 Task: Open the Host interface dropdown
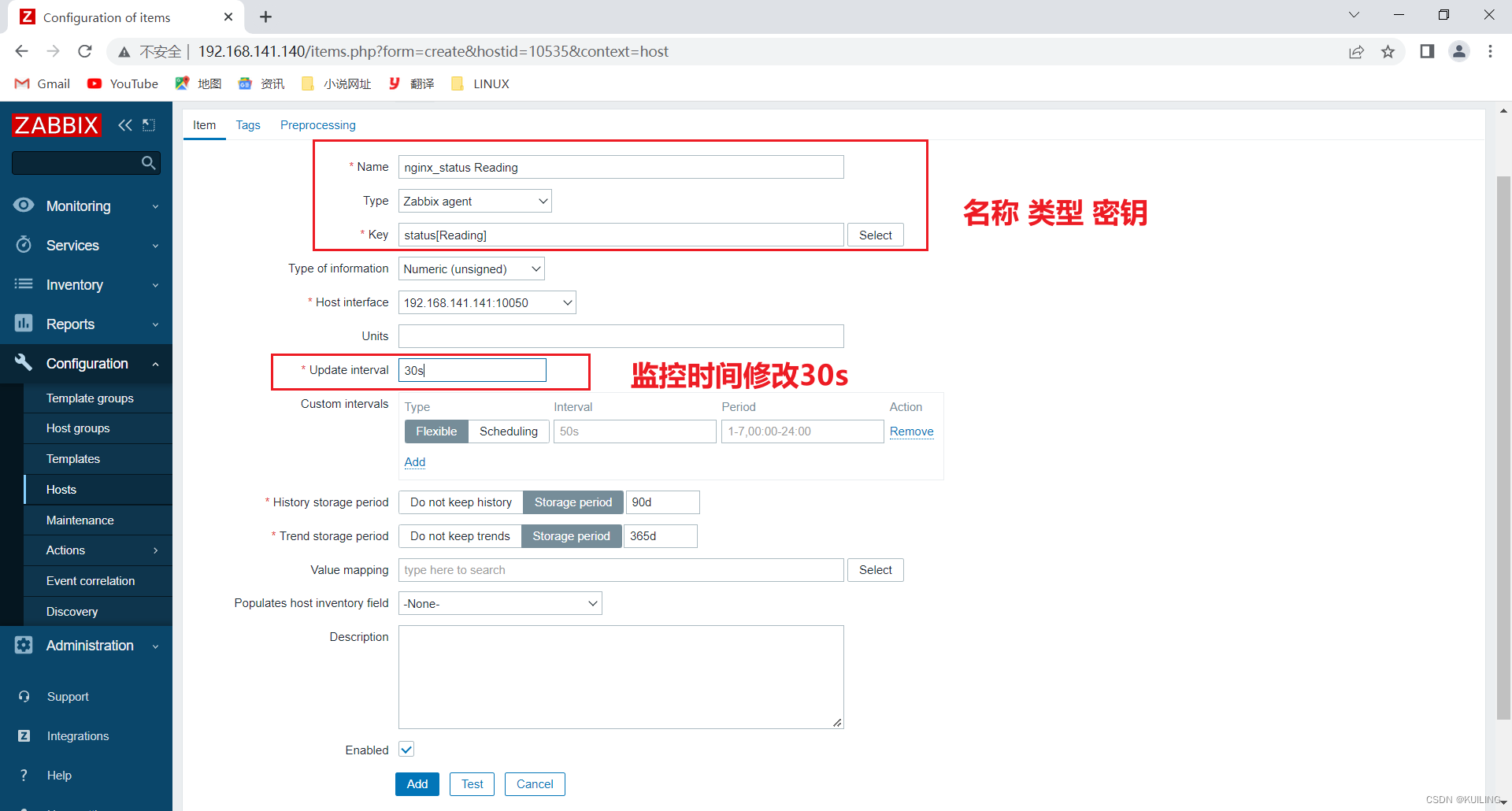pyautogui.click(x=487, y=302)
